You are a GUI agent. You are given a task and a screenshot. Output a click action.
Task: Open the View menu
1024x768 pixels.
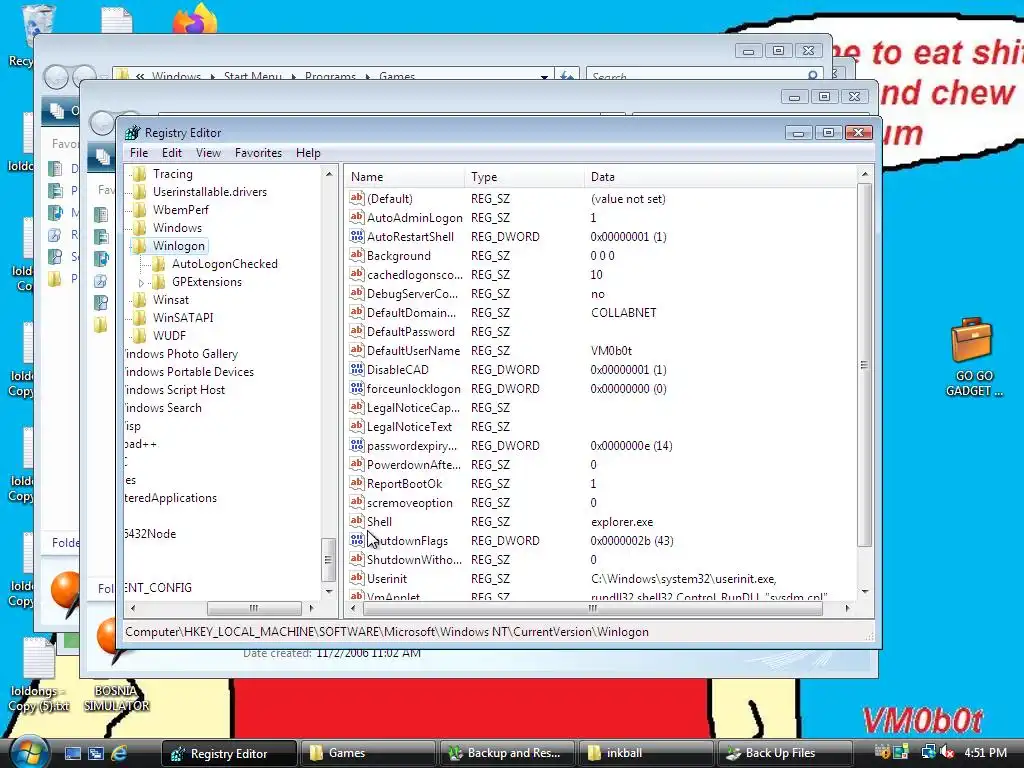[x=208, y=153]
